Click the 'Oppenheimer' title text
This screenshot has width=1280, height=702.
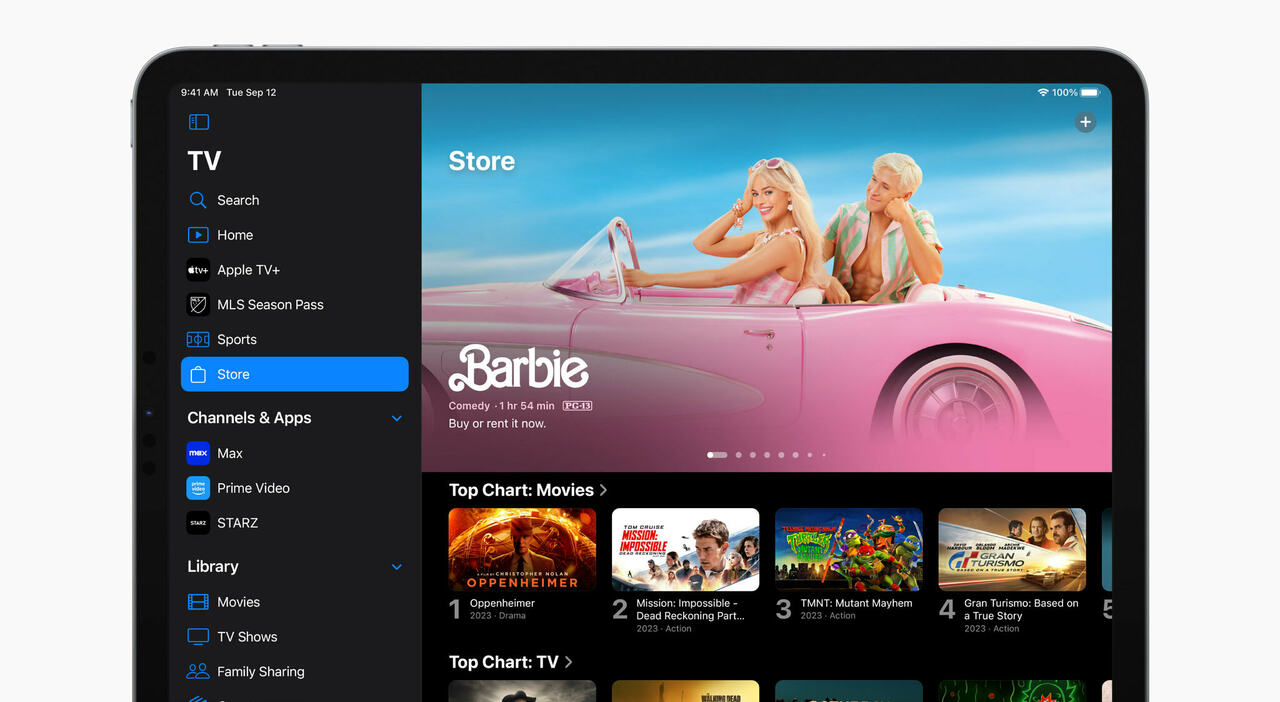pyautogui.click(x=502, y=603)
